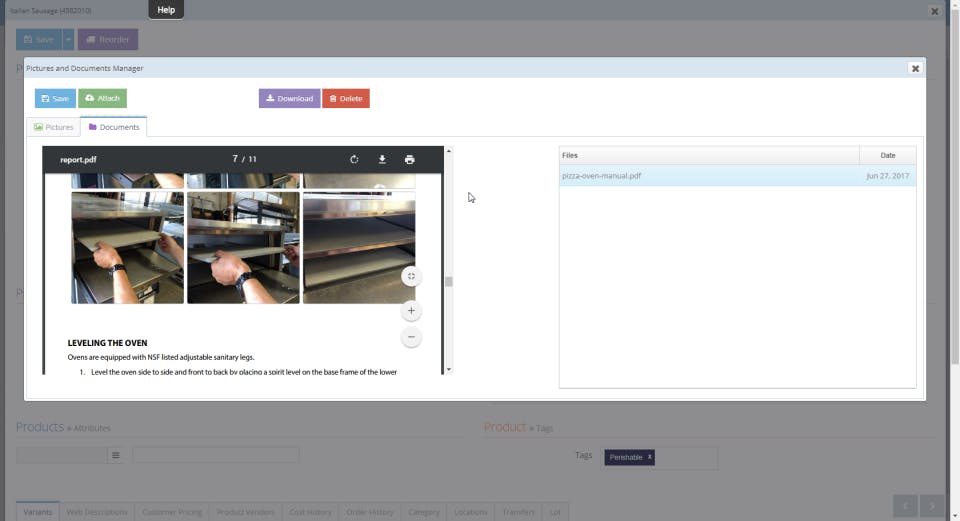Download the PDF from viewer toolbar
The image size is (960, 521).
pos(382,159)
